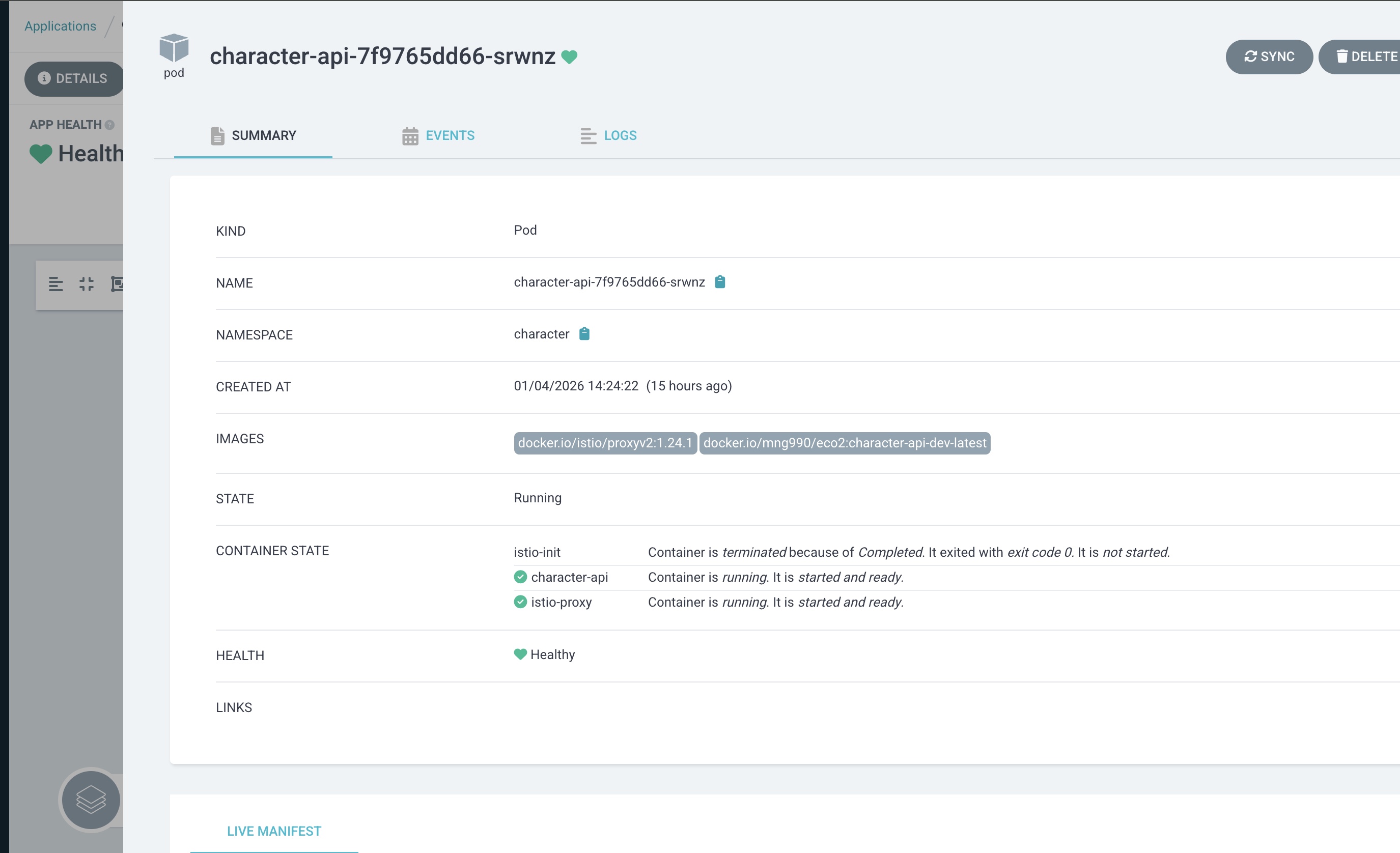Click compact tree view icon in left toolbar

55,284
